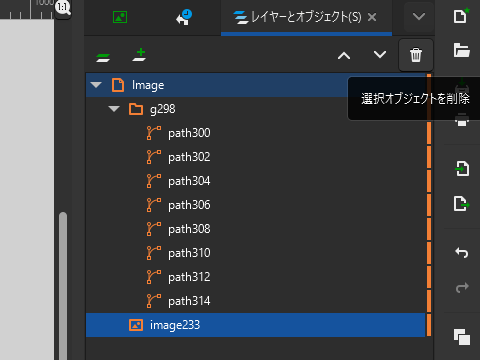480x360 pixels.
Task: Open the Export panel tab icon
Action: 120,17
